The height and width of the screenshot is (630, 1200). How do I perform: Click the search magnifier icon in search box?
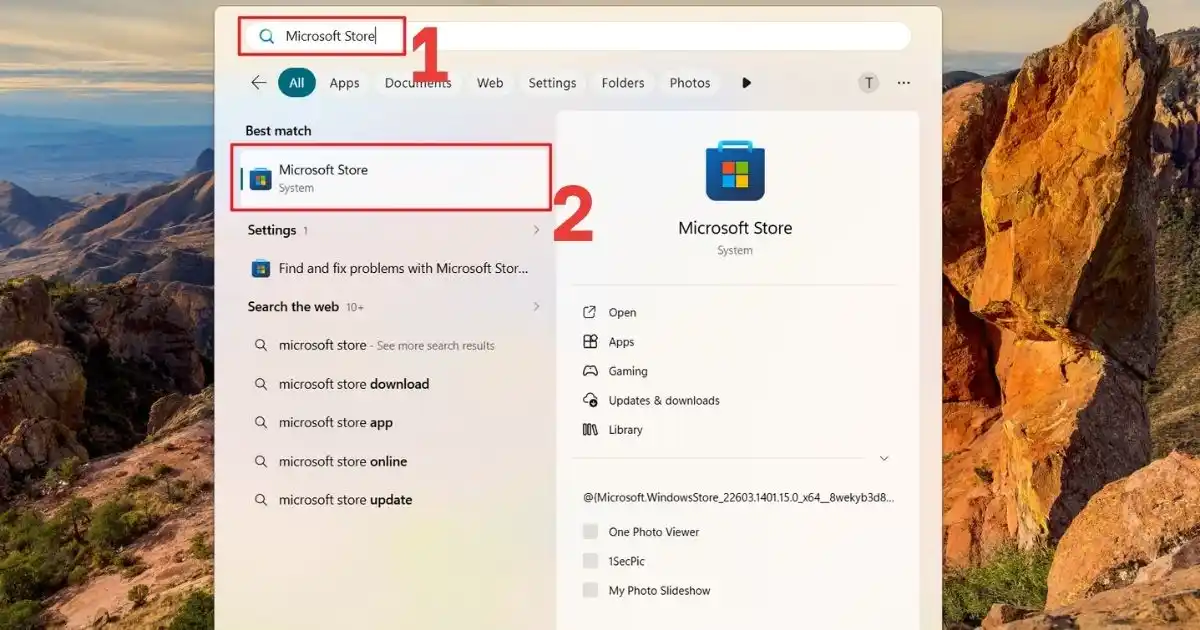[266, 36]
